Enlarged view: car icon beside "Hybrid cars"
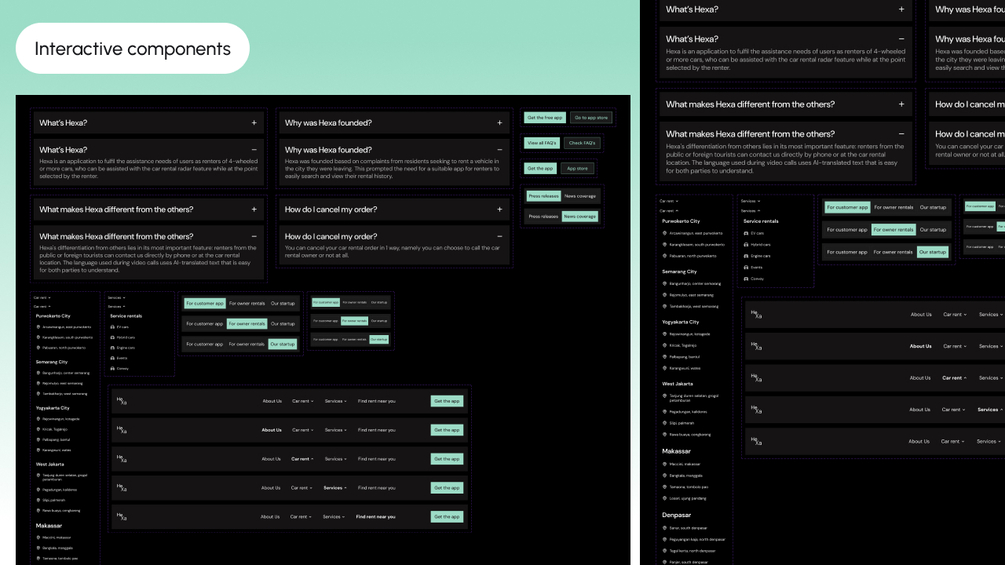The height and width of the screenshot is (565, 1005). pyautogui.click(x=746, y=245)
